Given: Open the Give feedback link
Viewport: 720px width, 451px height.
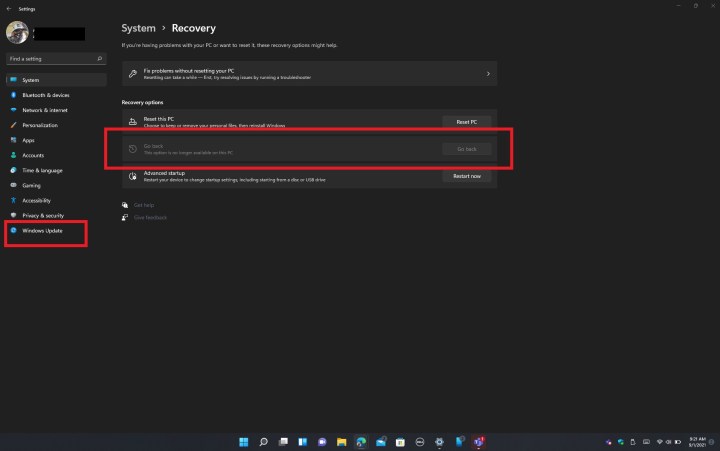Looking at the screenshot, I should (x=150, y=217).
